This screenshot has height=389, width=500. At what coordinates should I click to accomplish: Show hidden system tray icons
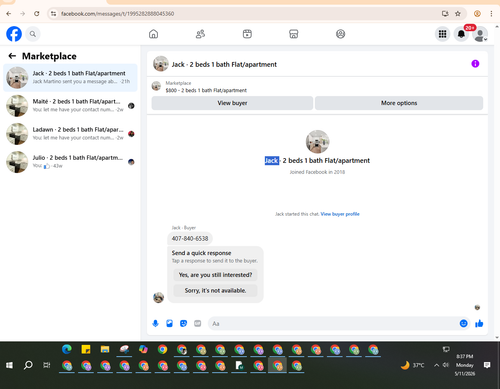436,365
